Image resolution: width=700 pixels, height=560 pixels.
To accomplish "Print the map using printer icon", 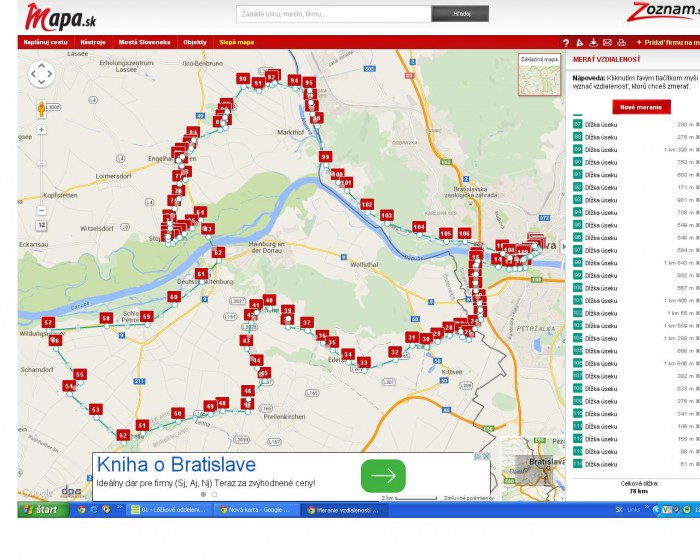I will 621,43.
